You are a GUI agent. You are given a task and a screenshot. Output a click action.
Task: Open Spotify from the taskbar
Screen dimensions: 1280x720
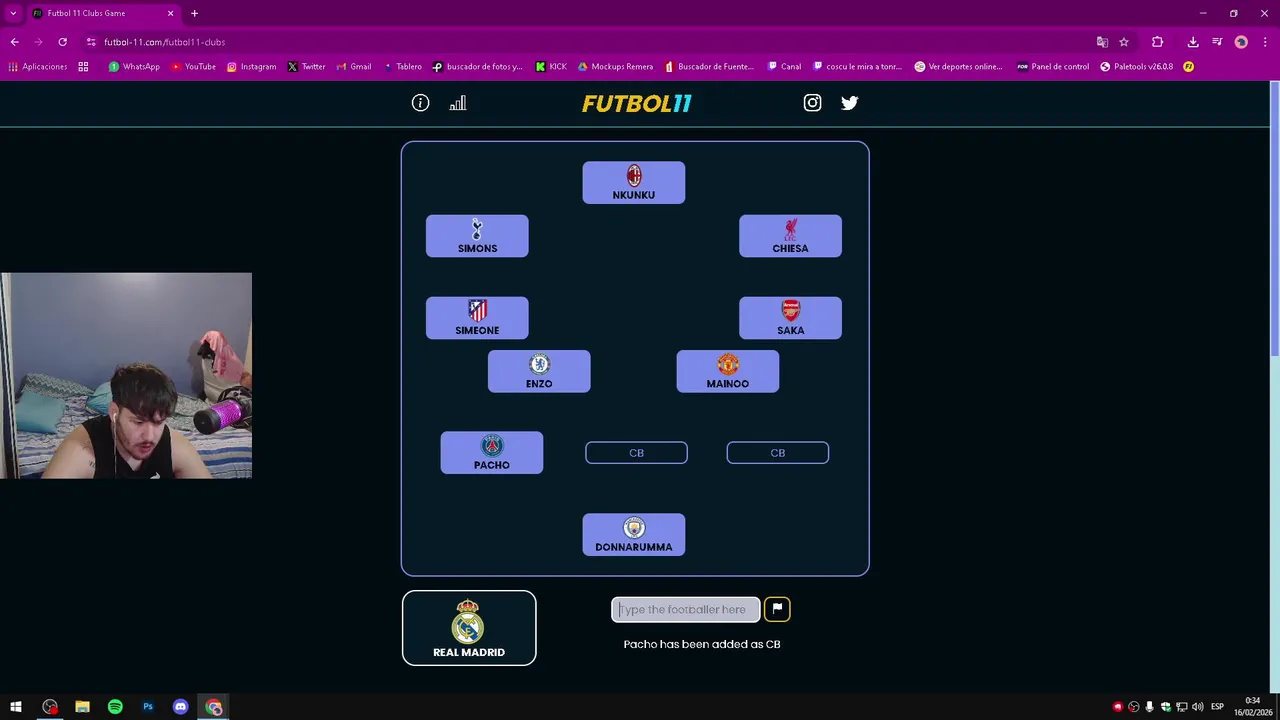click(x=115, y=707)
